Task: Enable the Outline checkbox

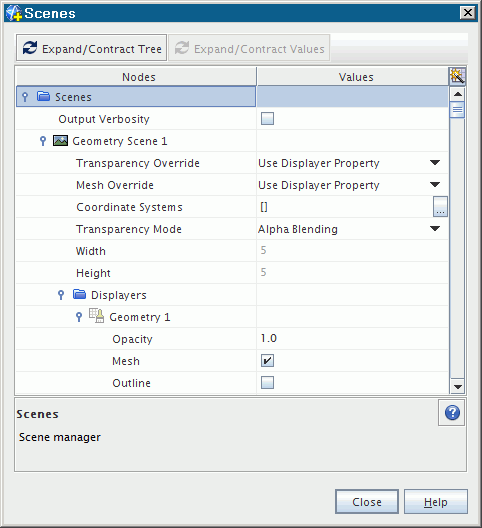Action: pos(267,383)
